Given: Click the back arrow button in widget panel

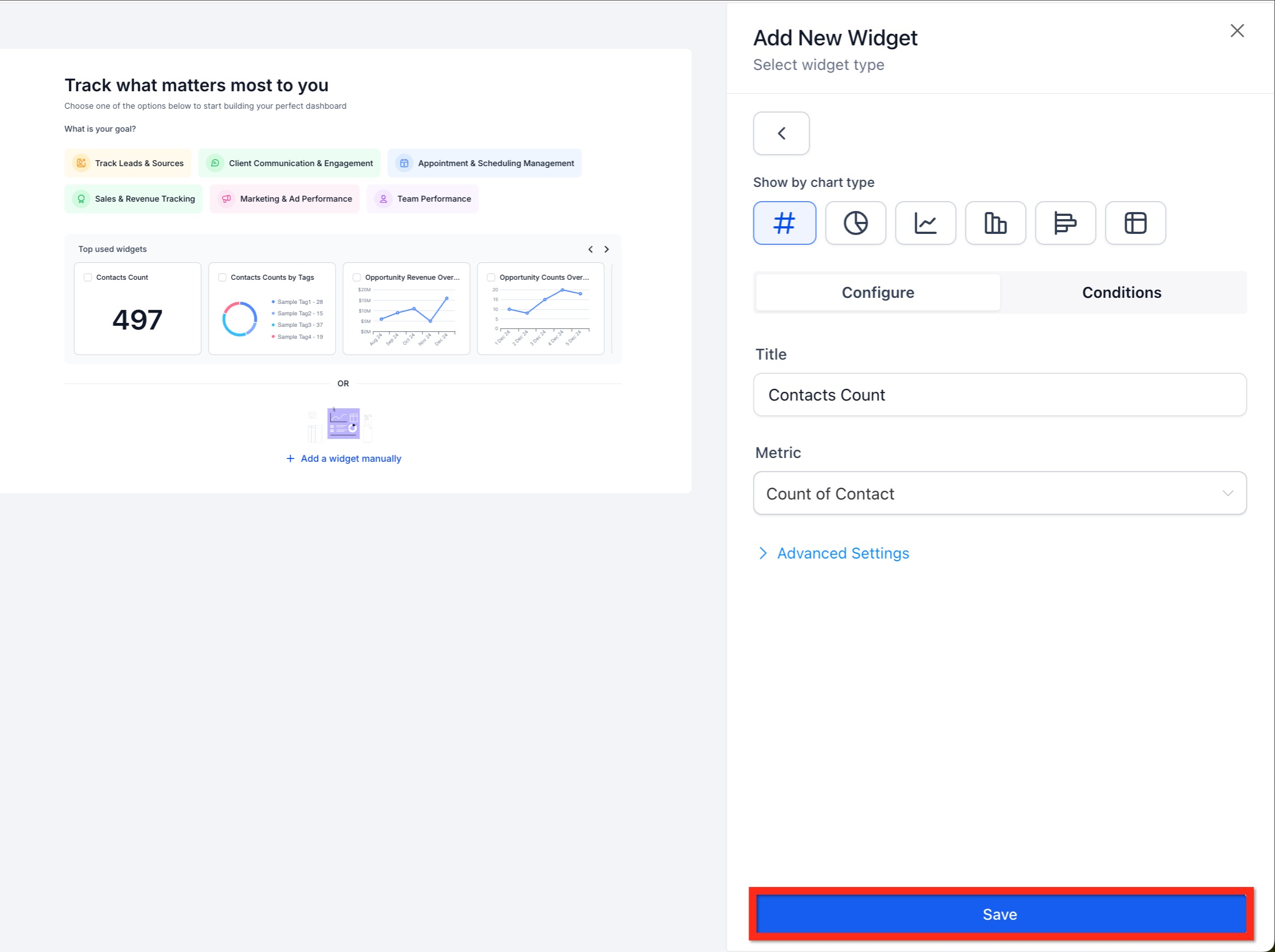Looking at the screenshot, I should tap(781, 133).
